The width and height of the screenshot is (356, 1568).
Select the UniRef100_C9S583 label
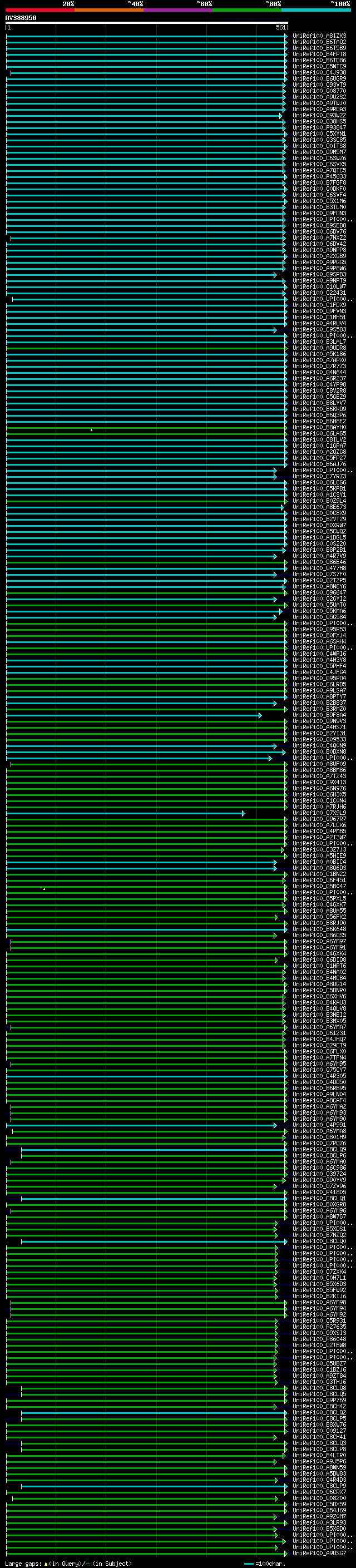(x=319, y=329)
